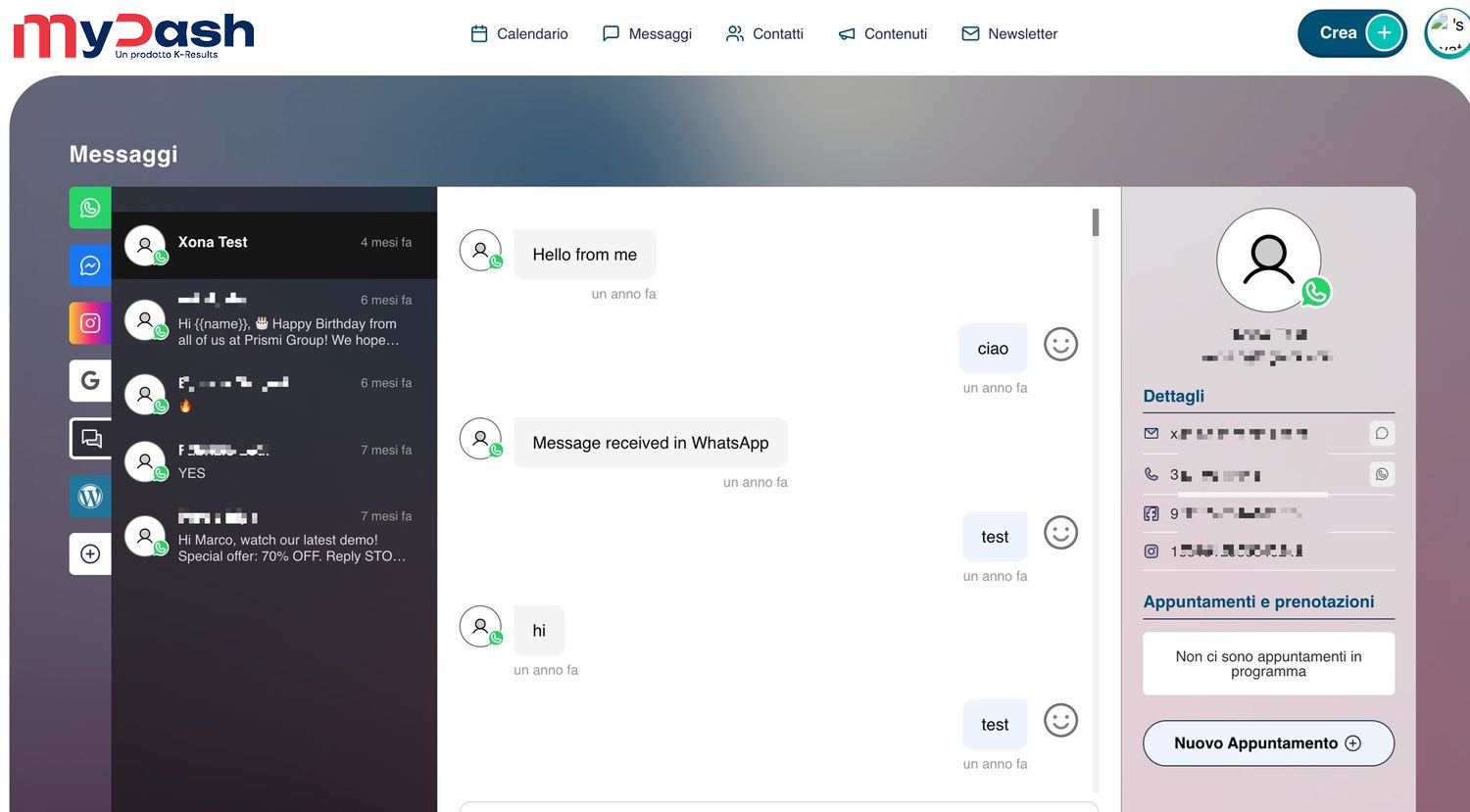Click the WhatsApp icon on the phone row
This screenshot has height=812, width=1470.
tap(1382, 474)
